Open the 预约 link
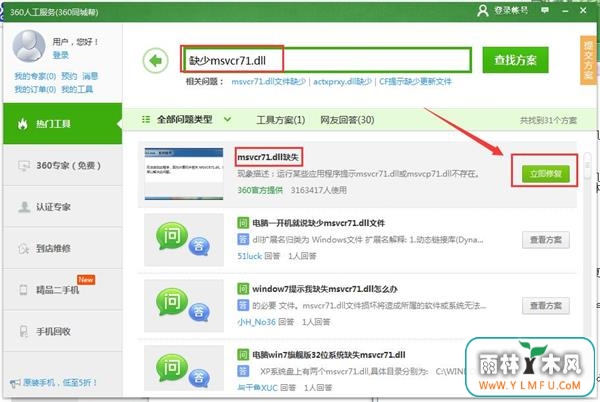The width and height of the screenshot is (600, 402). [69, 76]
